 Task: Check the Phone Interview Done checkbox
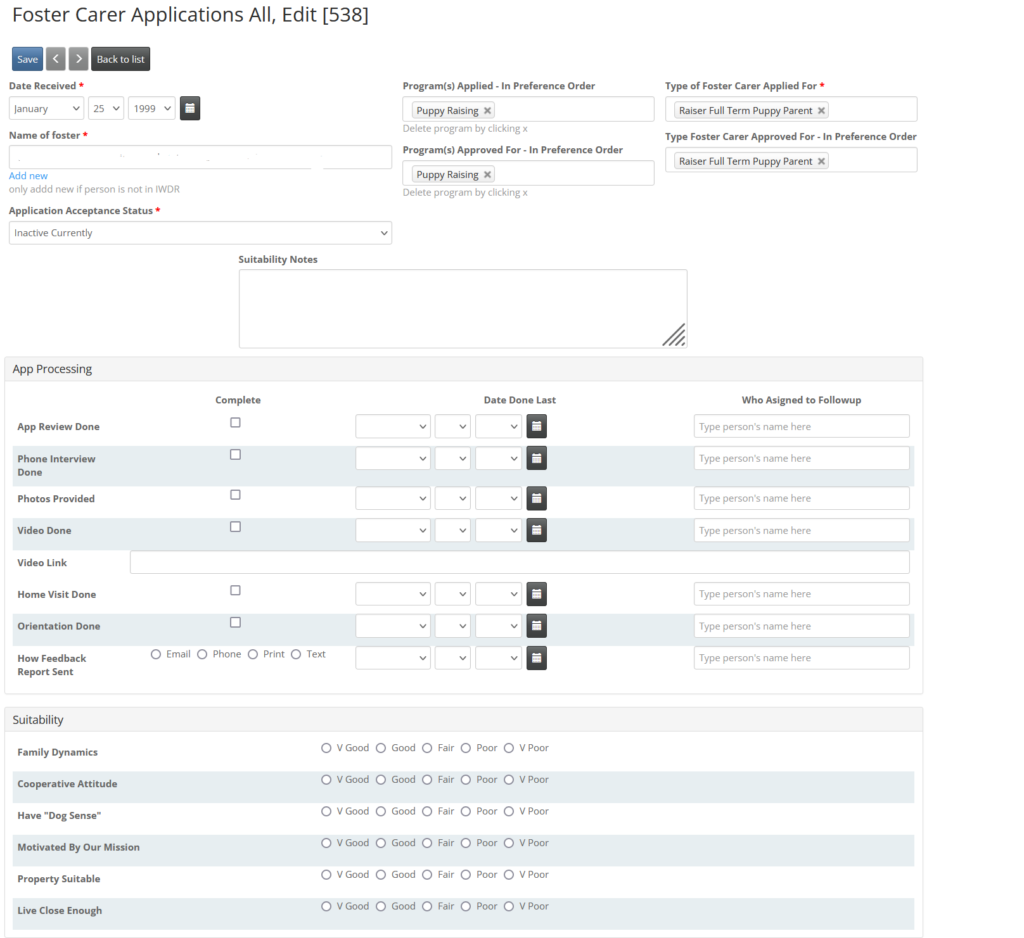tap(235, 455)
